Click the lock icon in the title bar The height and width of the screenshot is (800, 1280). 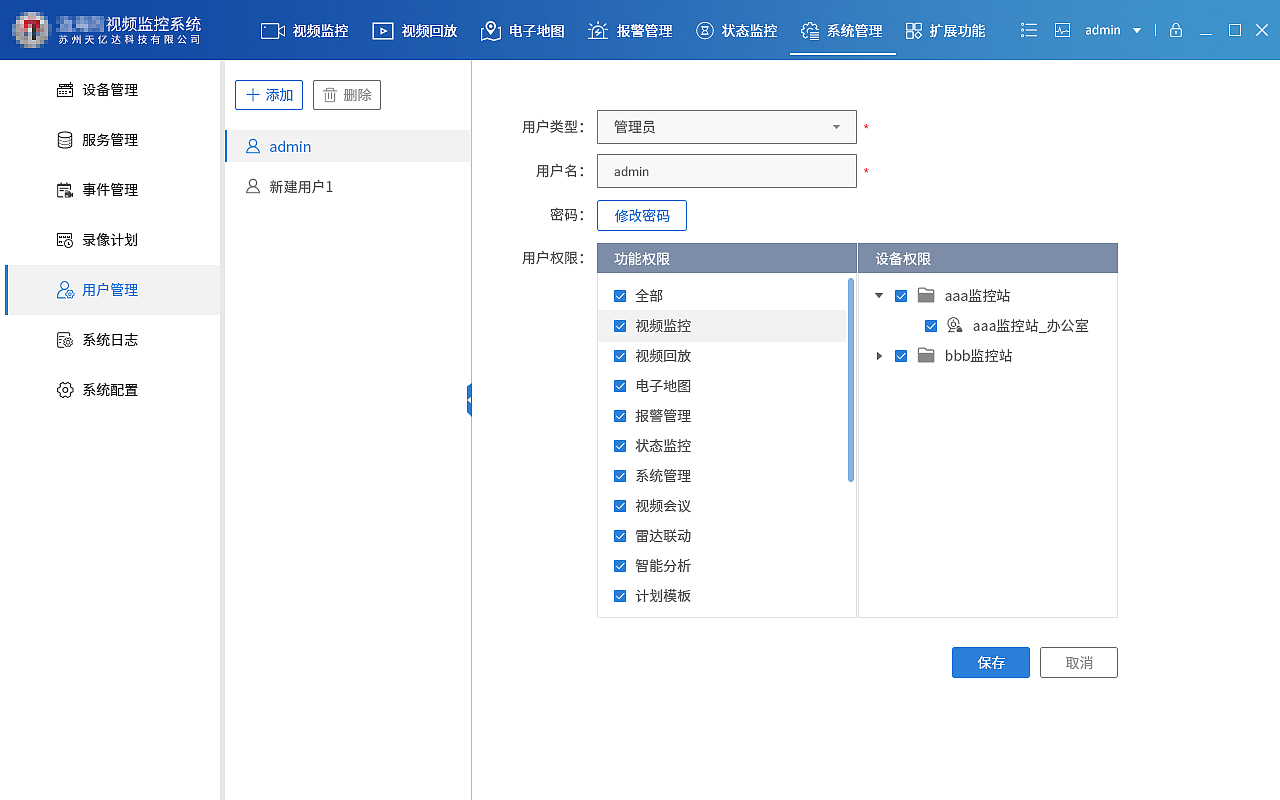1176,30
